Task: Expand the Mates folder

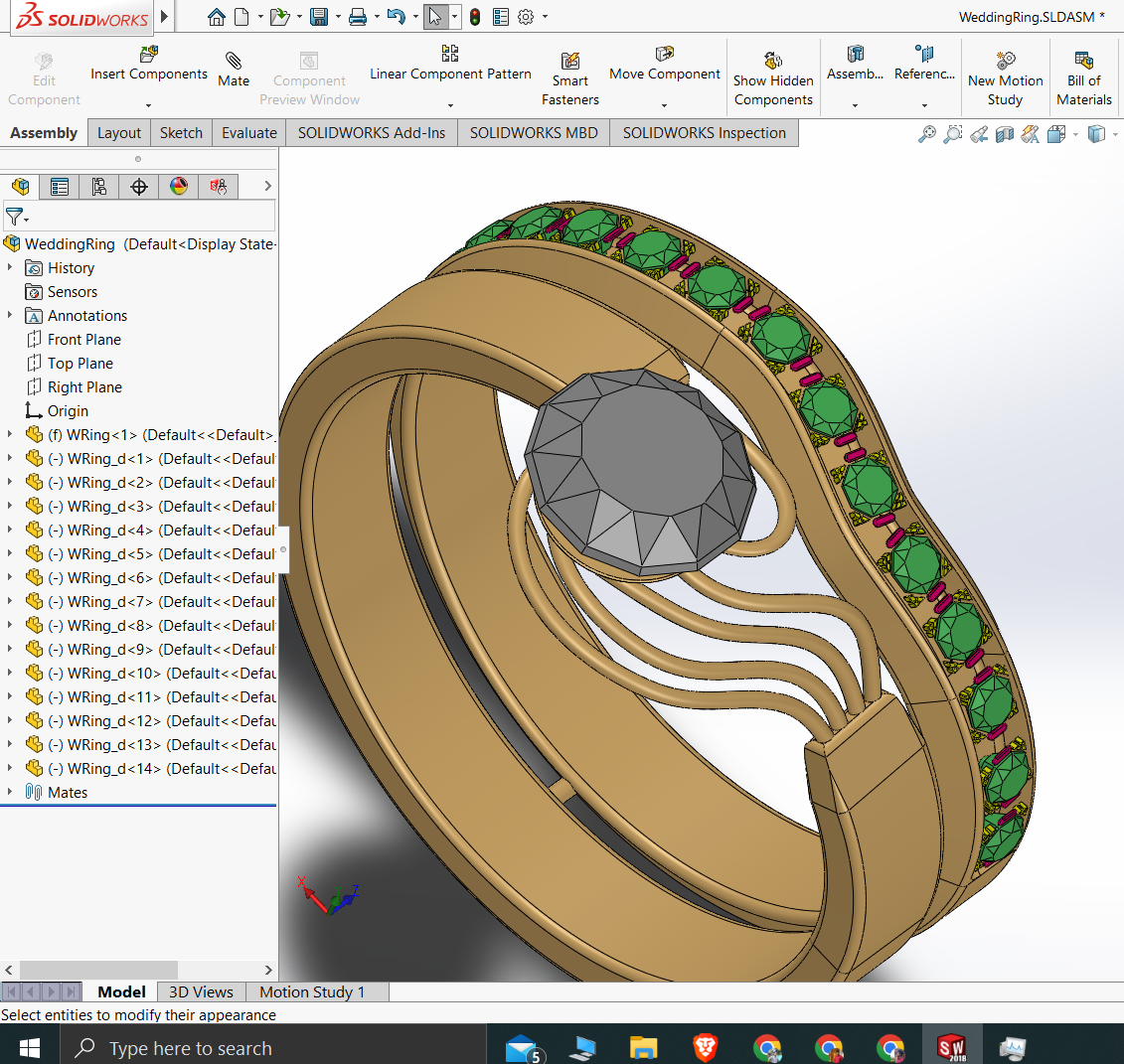Action: (x=10, y=793)
